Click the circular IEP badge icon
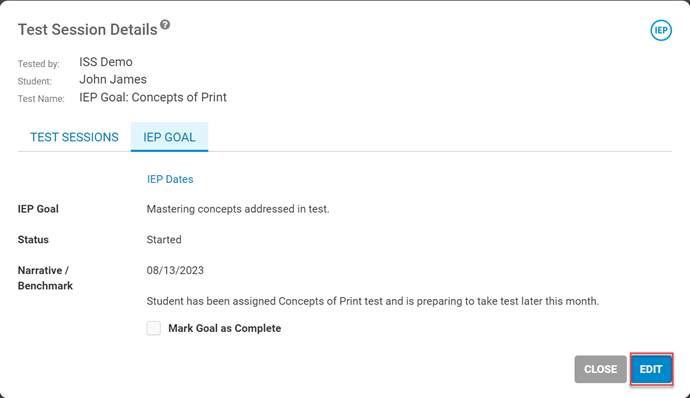 pos(661,30)
